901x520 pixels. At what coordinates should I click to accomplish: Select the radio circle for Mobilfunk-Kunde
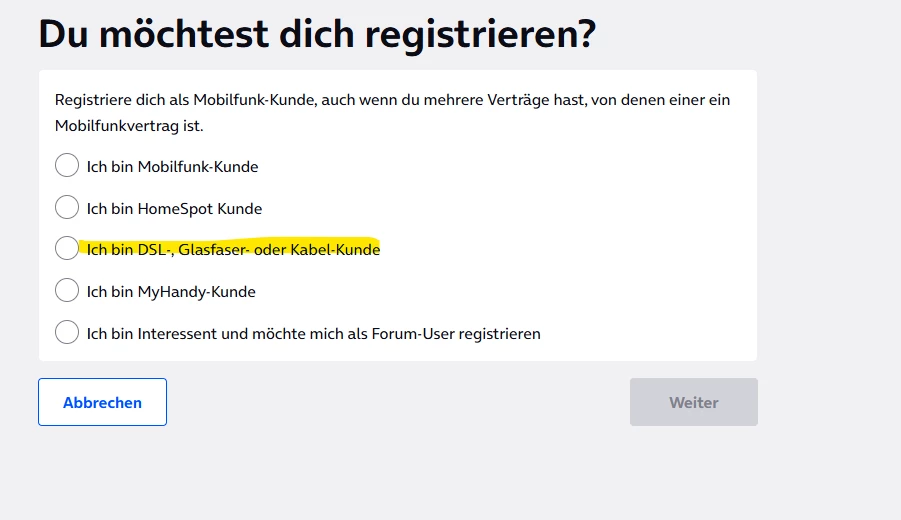pos(67,166)
